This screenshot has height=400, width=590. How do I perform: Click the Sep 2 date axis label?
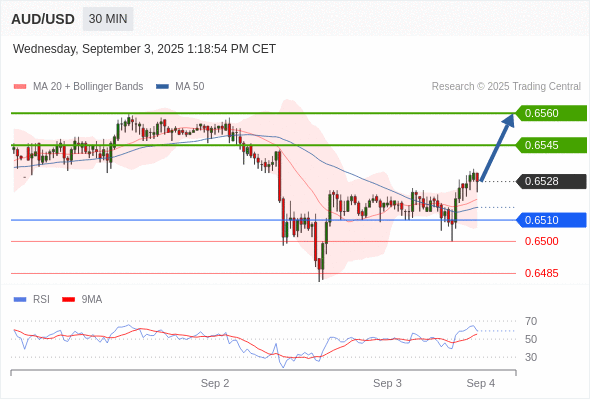click(215, 383)
